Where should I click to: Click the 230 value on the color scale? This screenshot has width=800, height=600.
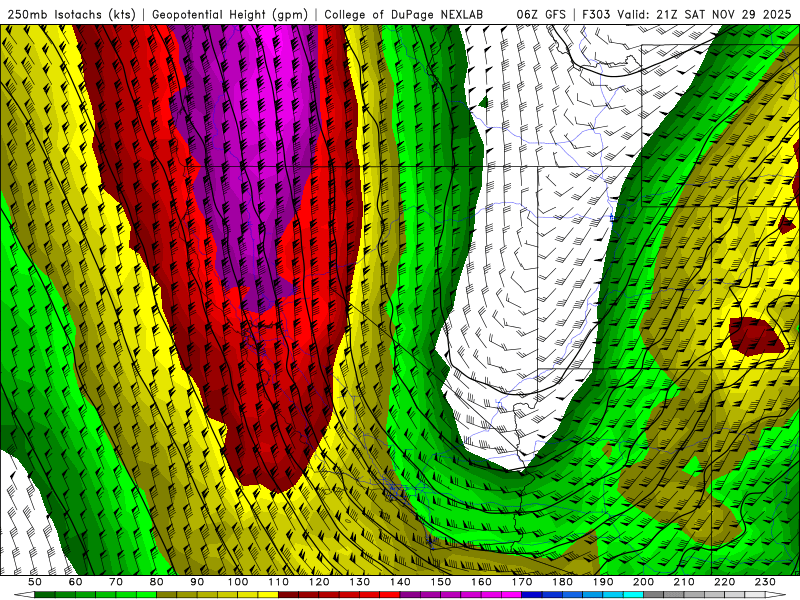tap(765, 582)
